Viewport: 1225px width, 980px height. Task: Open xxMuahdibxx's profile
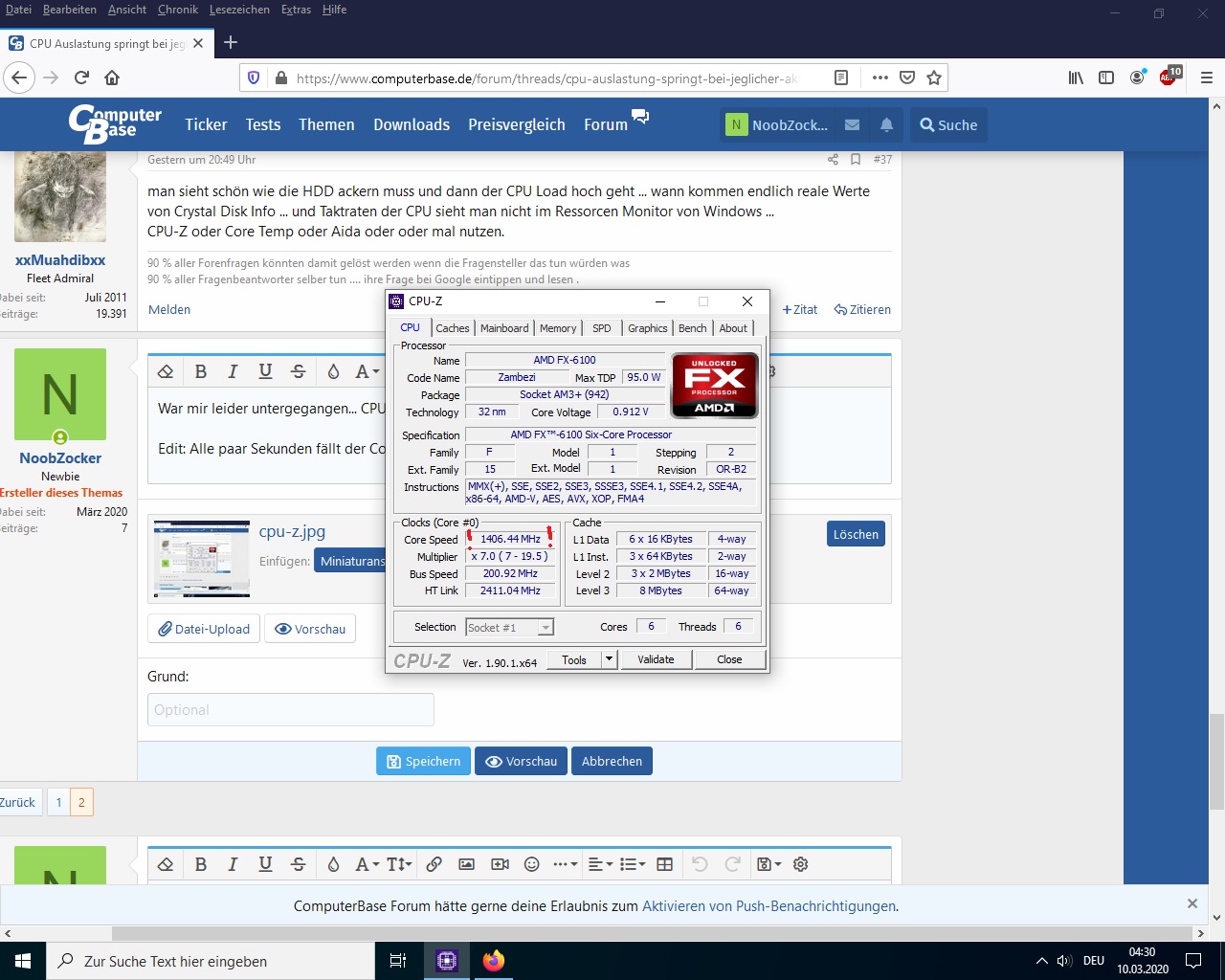60,259
